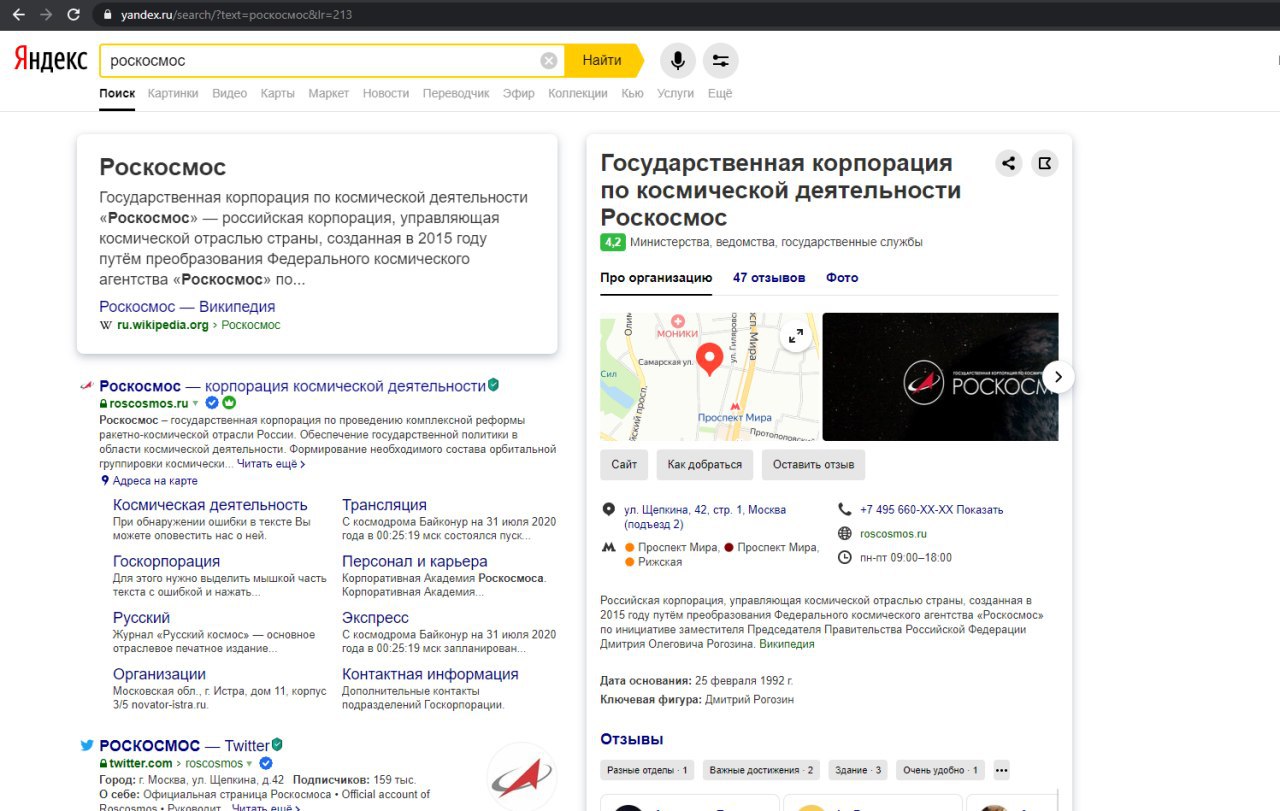Open the Трансляция sitelink
1280x811 pixels.
[384, 505]
